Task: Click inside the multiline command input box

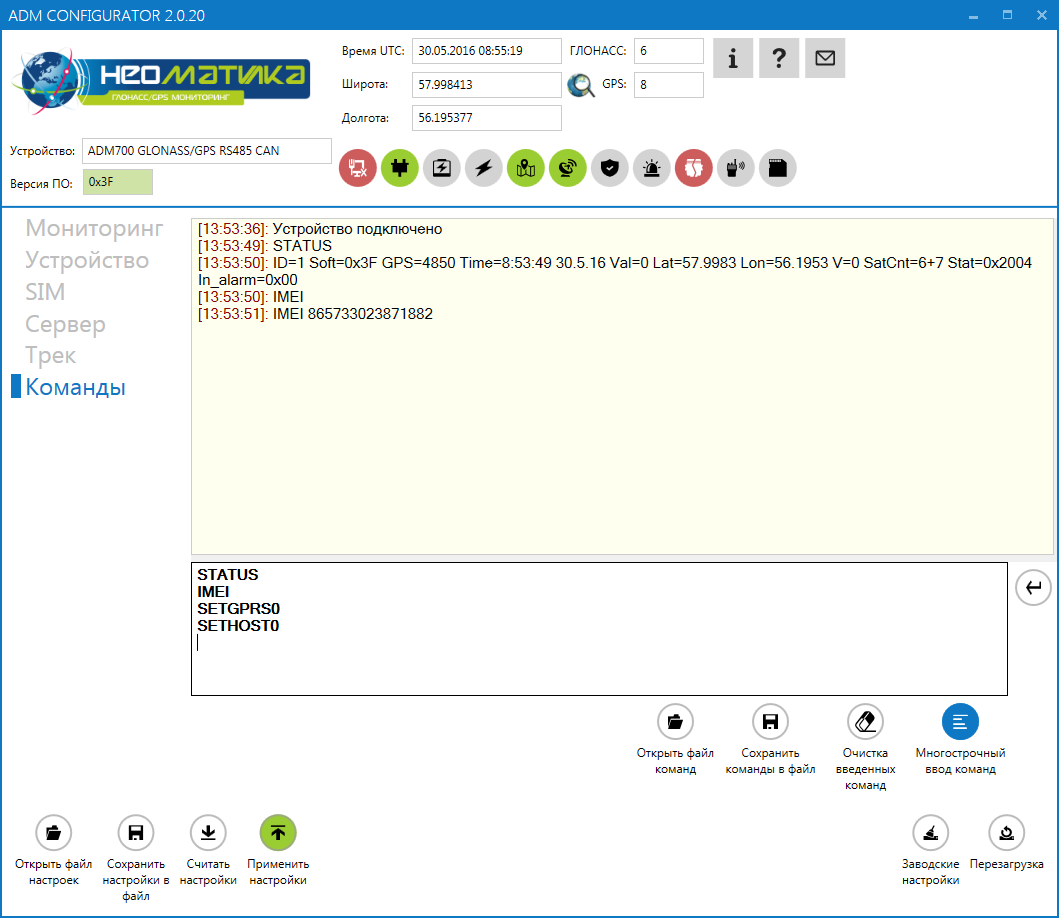Action: pos(598,660)
